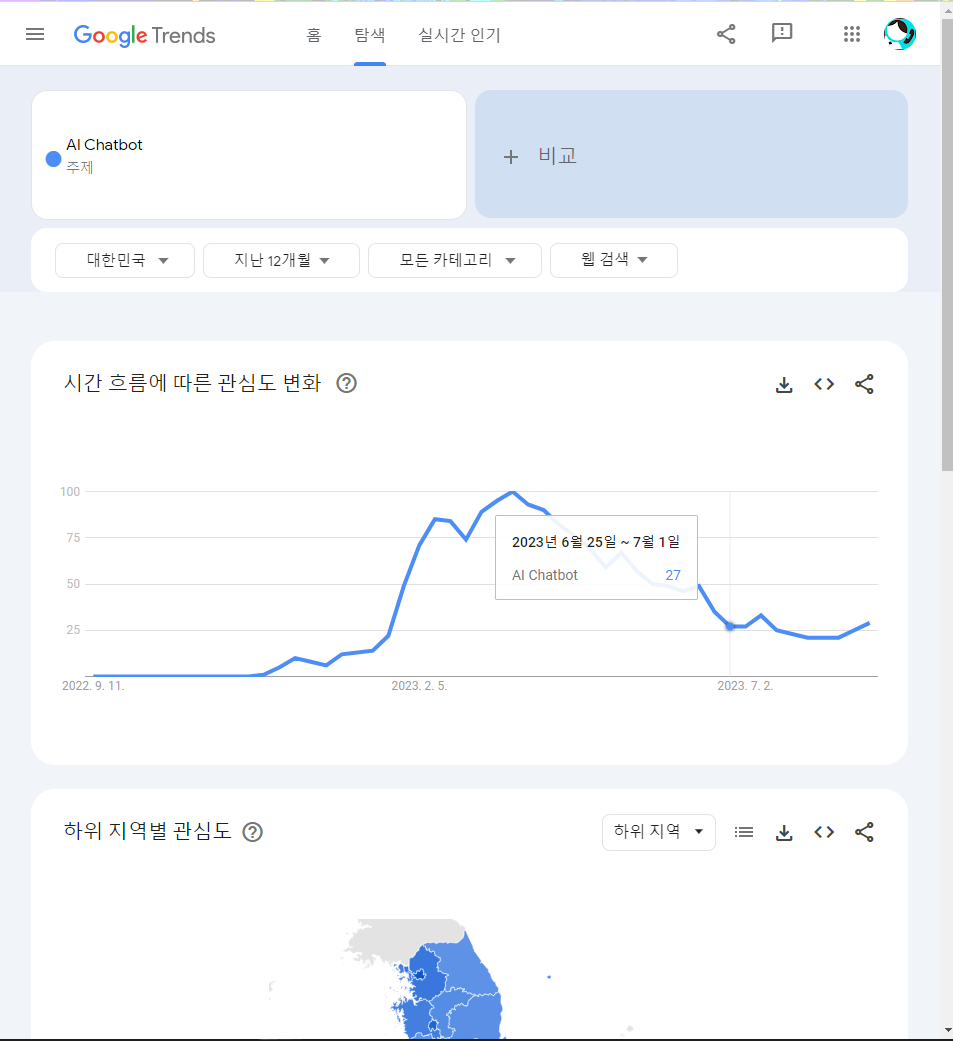The width and height of the screenshot is (953, 1041).
Task: Open embed code for the time series chart
Action: (x=824, y=384)
